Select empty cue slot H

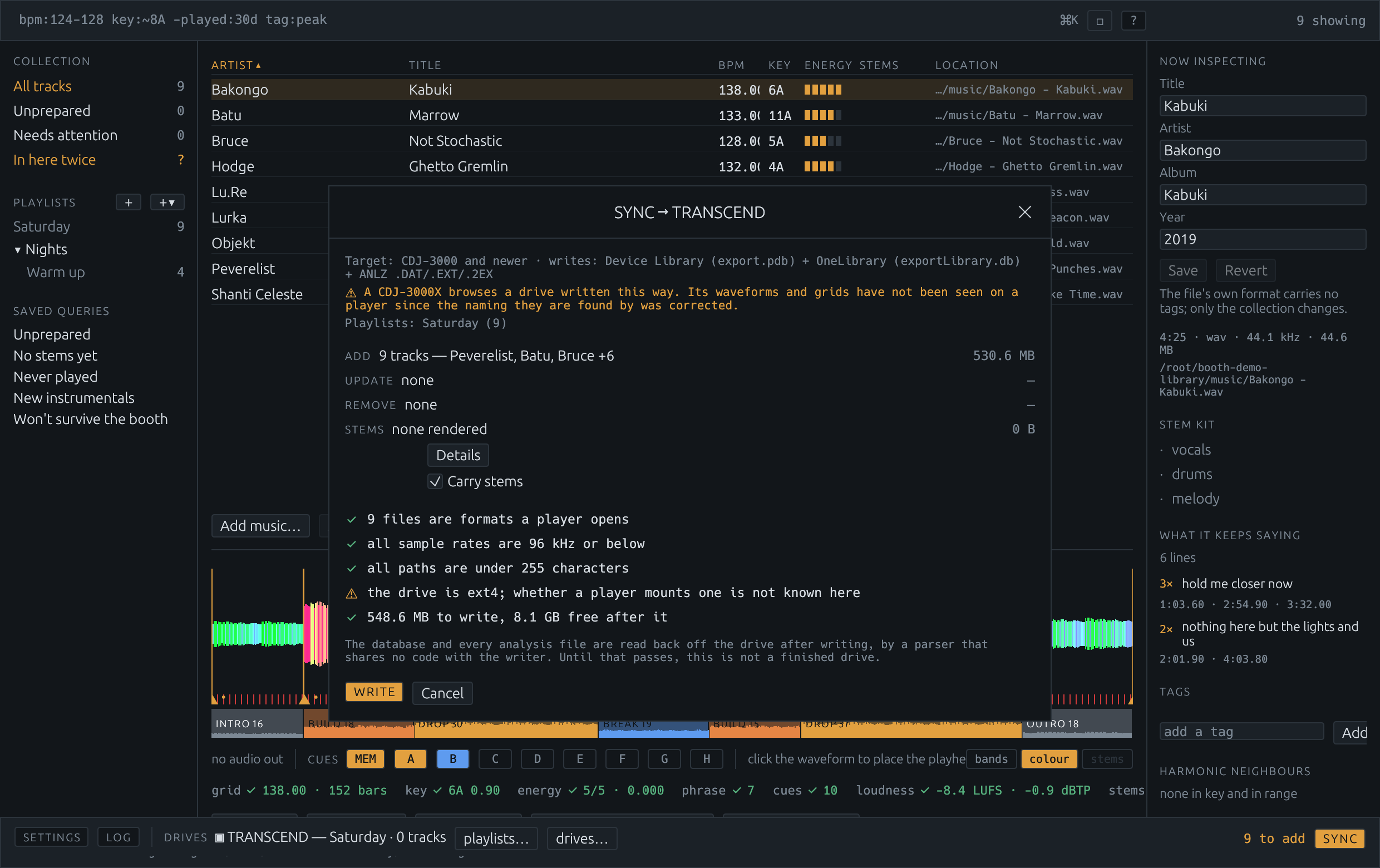tap(707, 758)
